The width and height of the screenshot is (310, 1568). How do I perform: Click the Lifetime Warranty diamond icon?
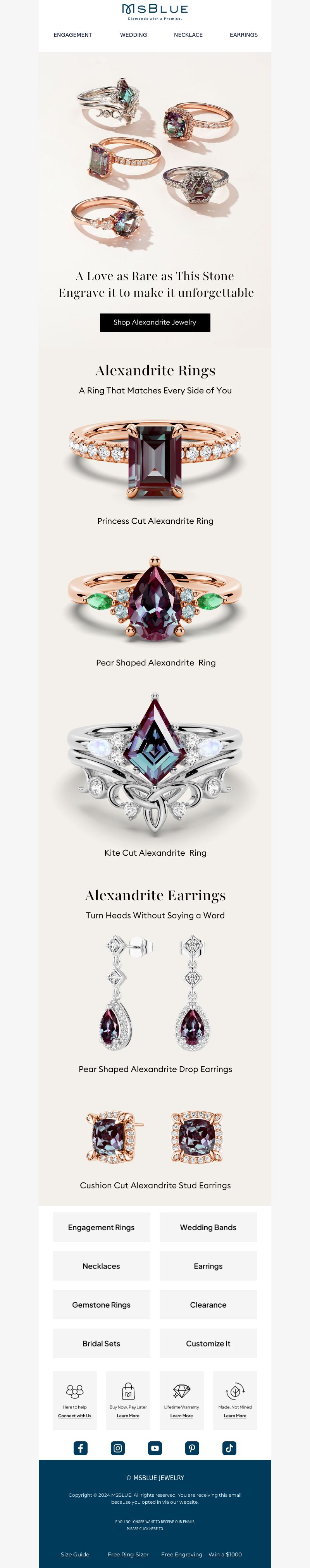tap(181, 1391)
